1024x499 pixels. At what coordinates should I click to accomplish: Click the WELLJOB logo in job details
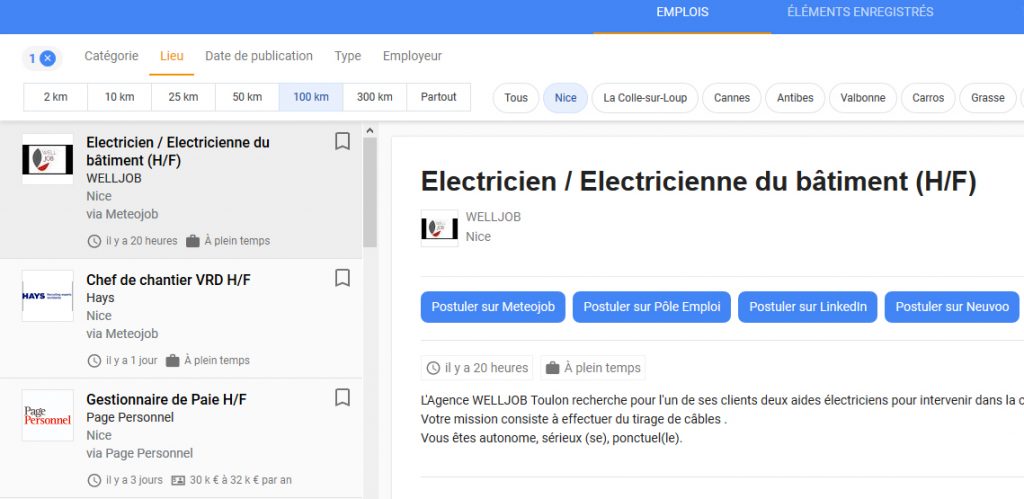pos(439,228)
